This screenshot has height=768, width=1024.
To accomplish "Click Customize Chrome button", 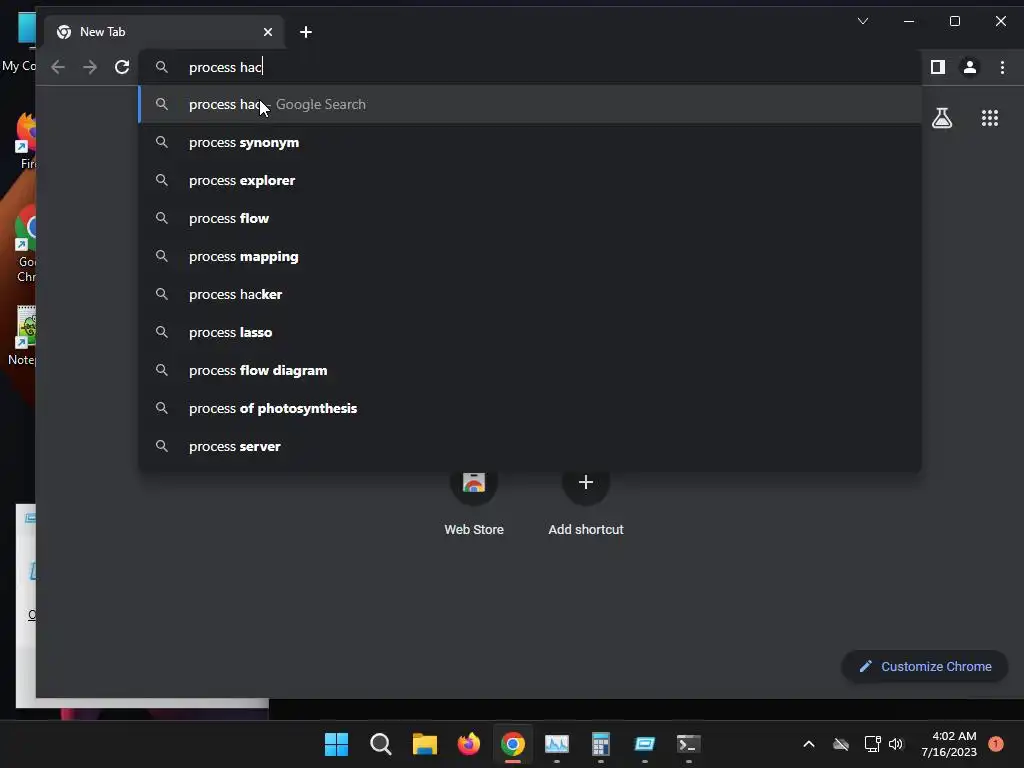I will [925, 666].
